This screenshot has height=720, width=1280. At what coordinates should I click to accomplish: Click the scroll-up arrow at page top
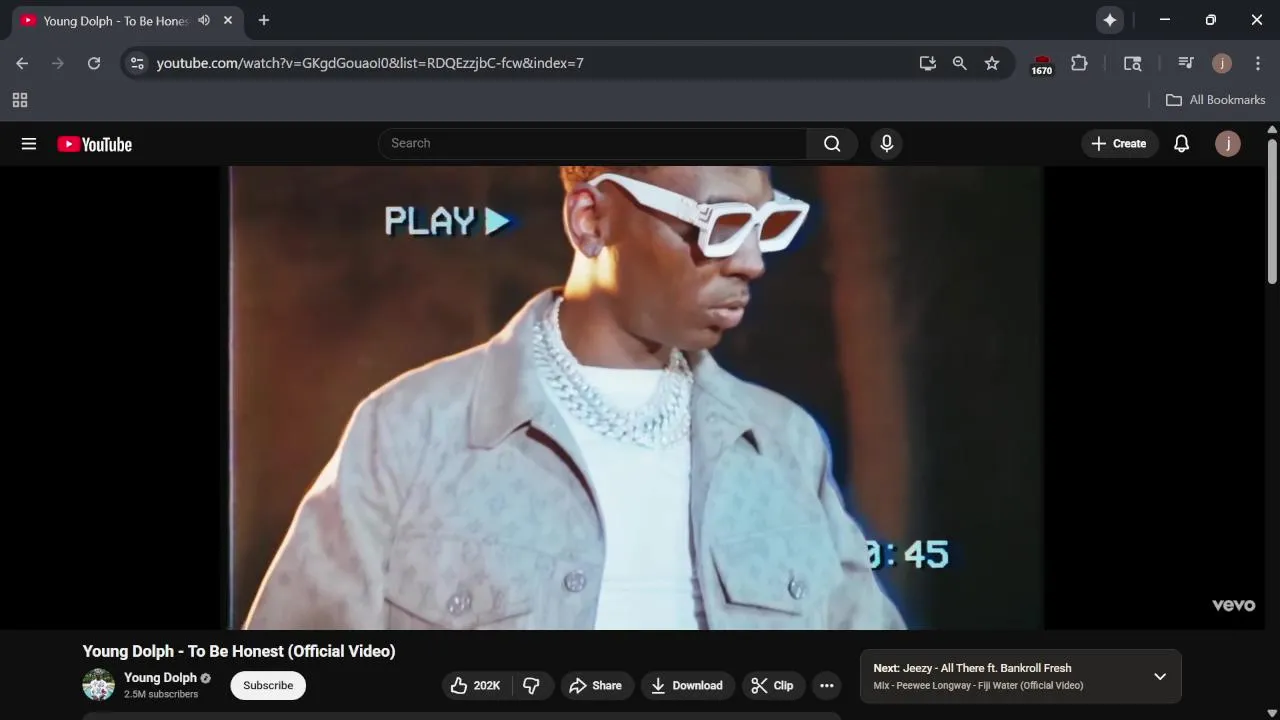coord(1272,130)
